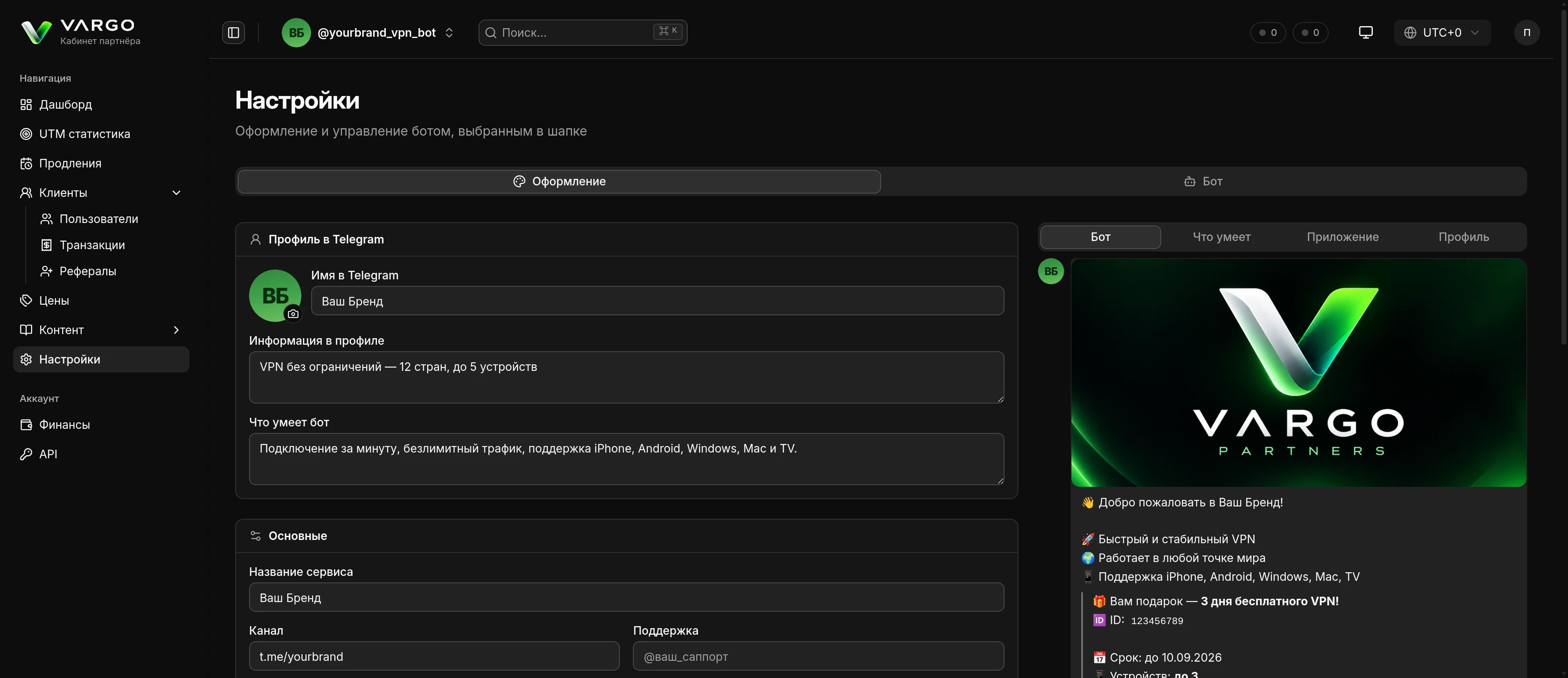Click the VARGO logo in sidebar

tap(80, 31)
